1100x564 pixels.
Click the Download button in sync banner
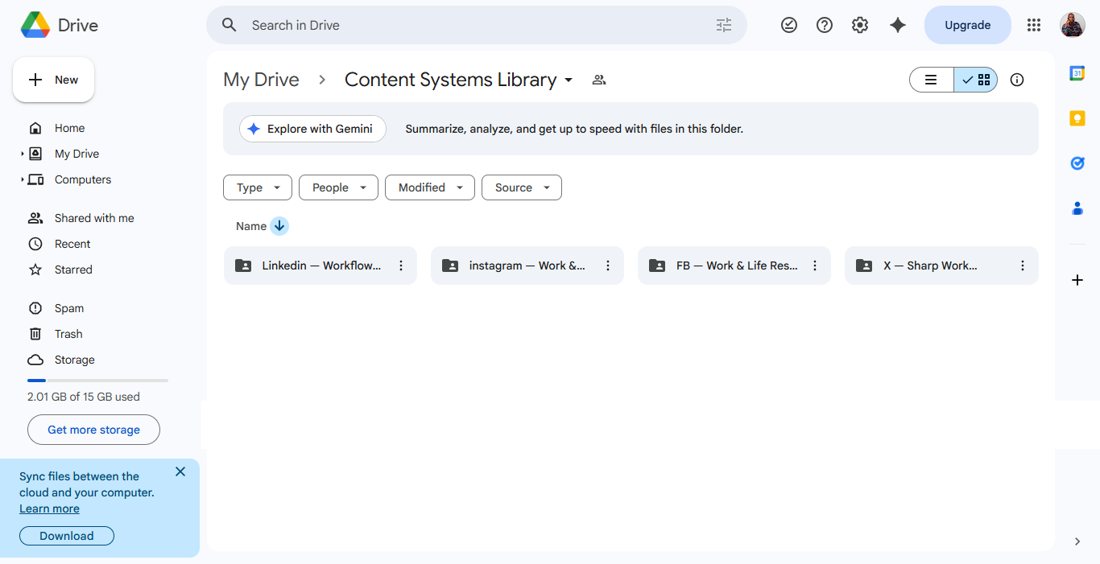(67, 536)
